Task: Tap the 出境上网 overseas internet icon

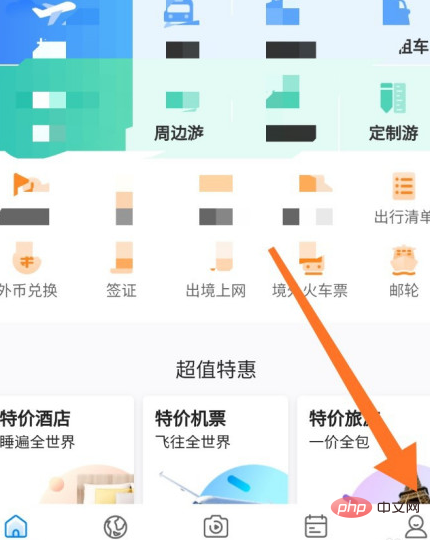Action: (x=216, y=270)
